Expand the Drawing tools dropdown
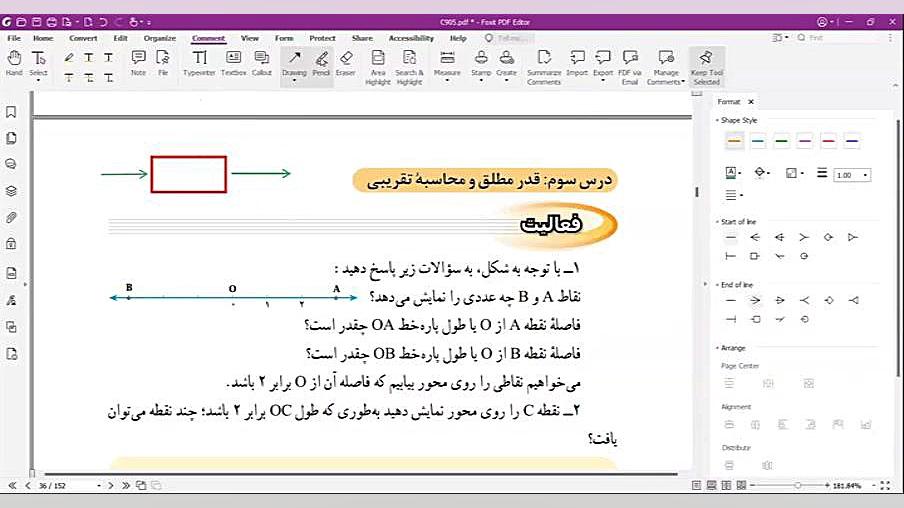Image resolution: width=904 pixels, height=508 pixels. coord(294,80)
